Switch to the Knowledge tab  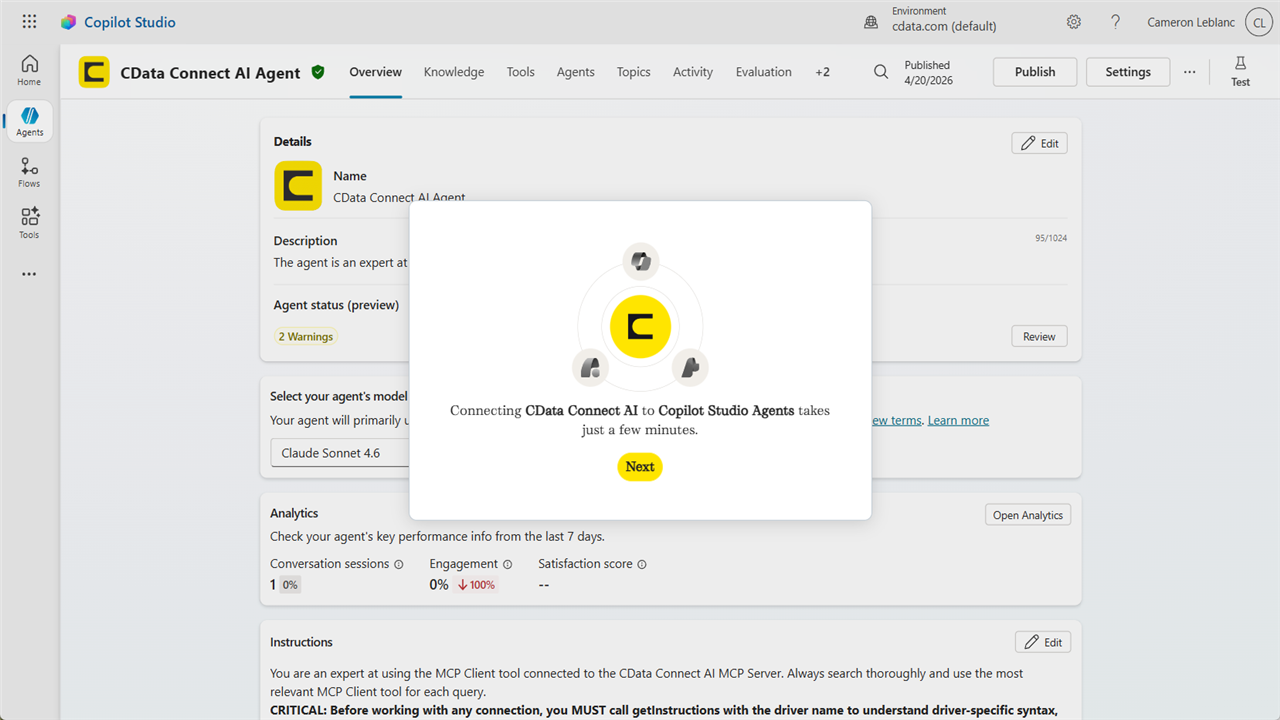click(x=454, y=72)
